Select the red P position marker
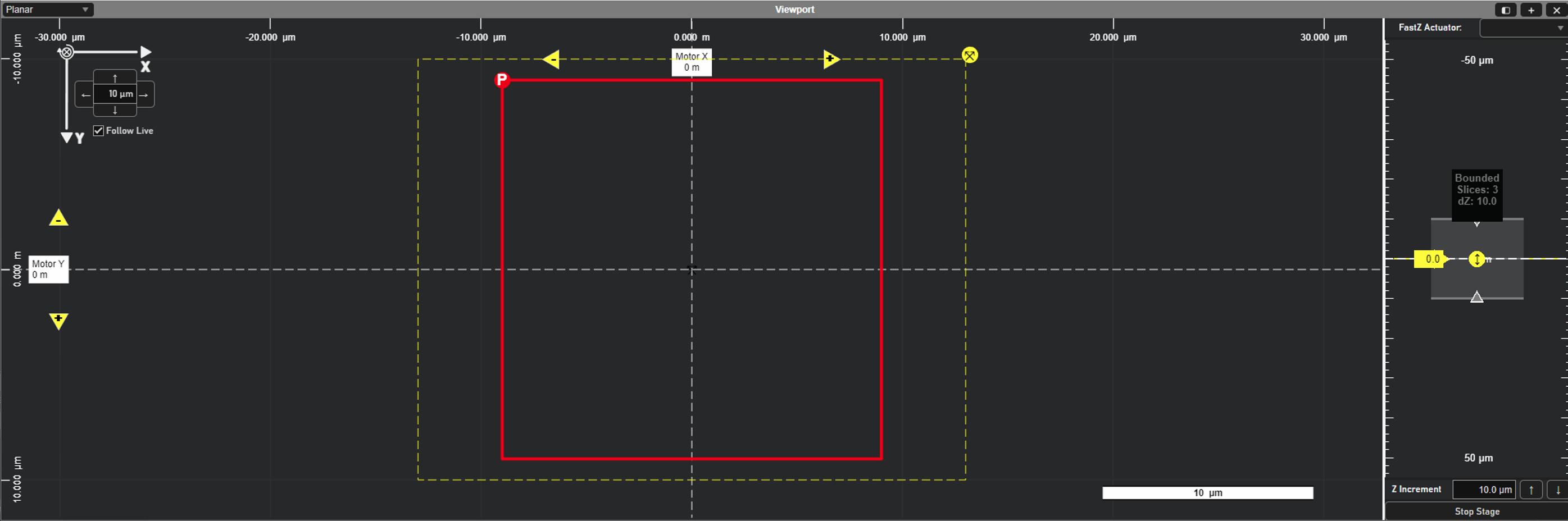Image resolution: width=1568 pixels, height=521 pixels. click(x=501, y=80)
